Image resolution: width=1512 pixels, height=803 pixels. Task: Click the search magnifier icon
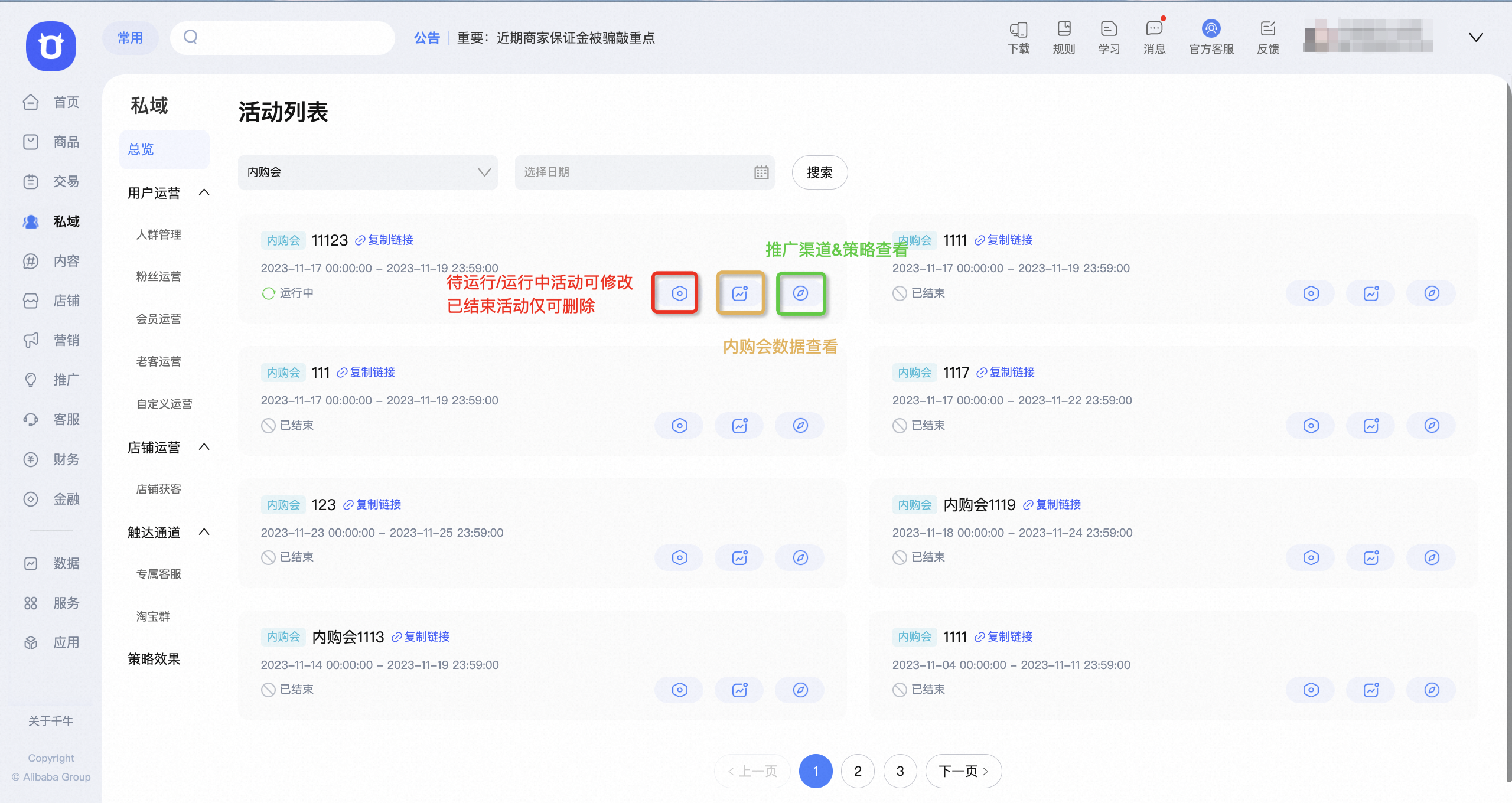[191, 37]
